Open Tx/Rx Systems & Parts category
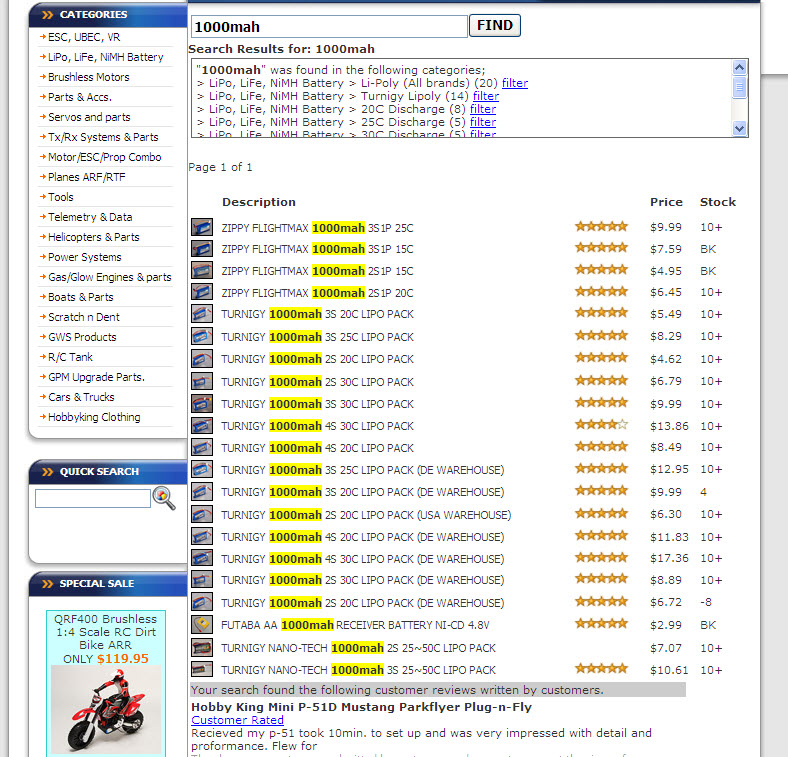The height and width of the screenshot is (757, 788). point(103,137)
